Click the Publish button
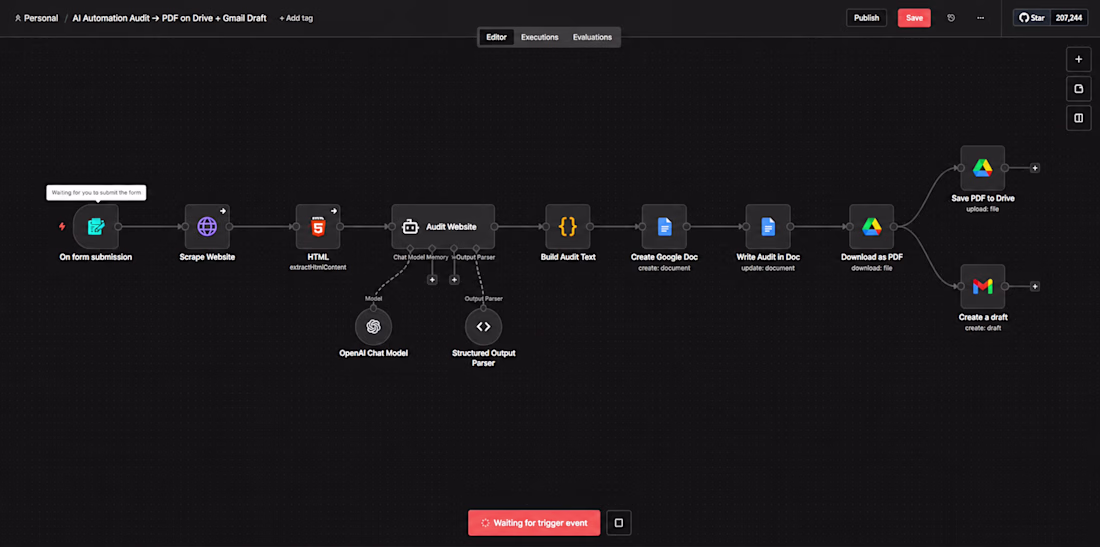The height and width of the screenshot is (547, 1100). click(x=866, y=18)
